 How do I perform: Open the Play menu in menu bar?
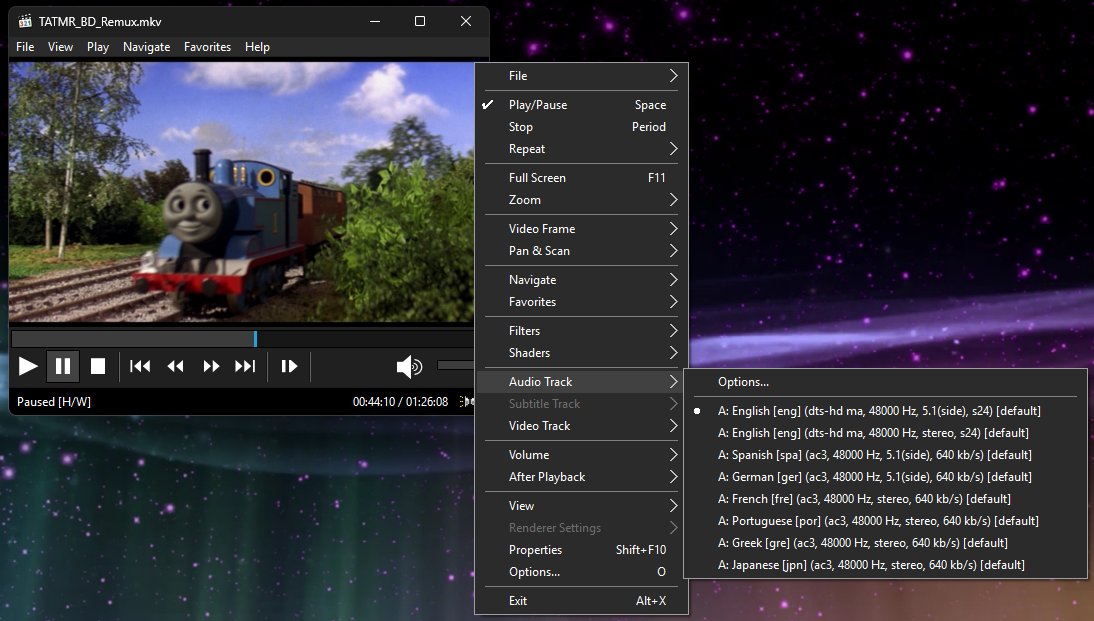point(98,47)
